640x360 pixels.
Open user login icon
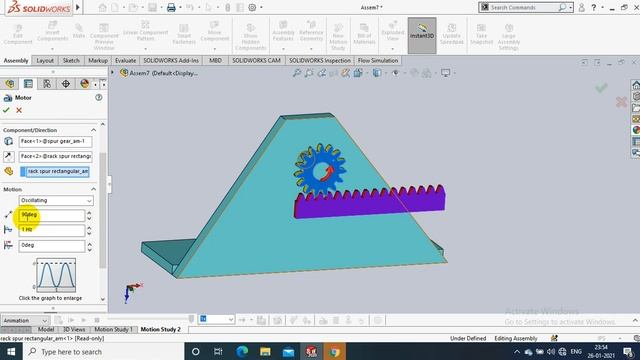coord(582,7)
